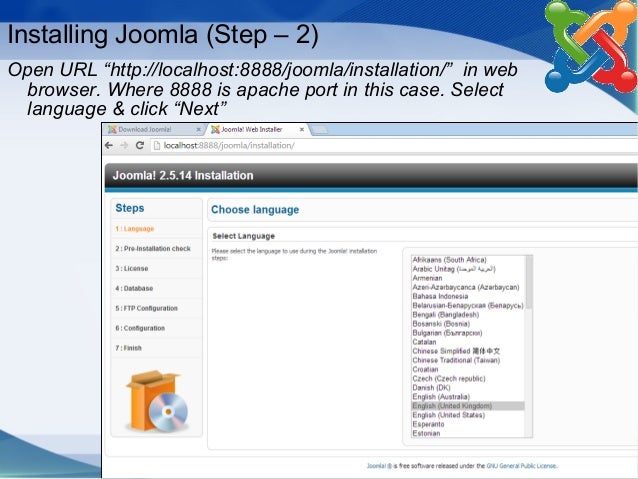Select step 1 : Language
The width and height of the screenshot is (638, 479).
pos(135,229)
